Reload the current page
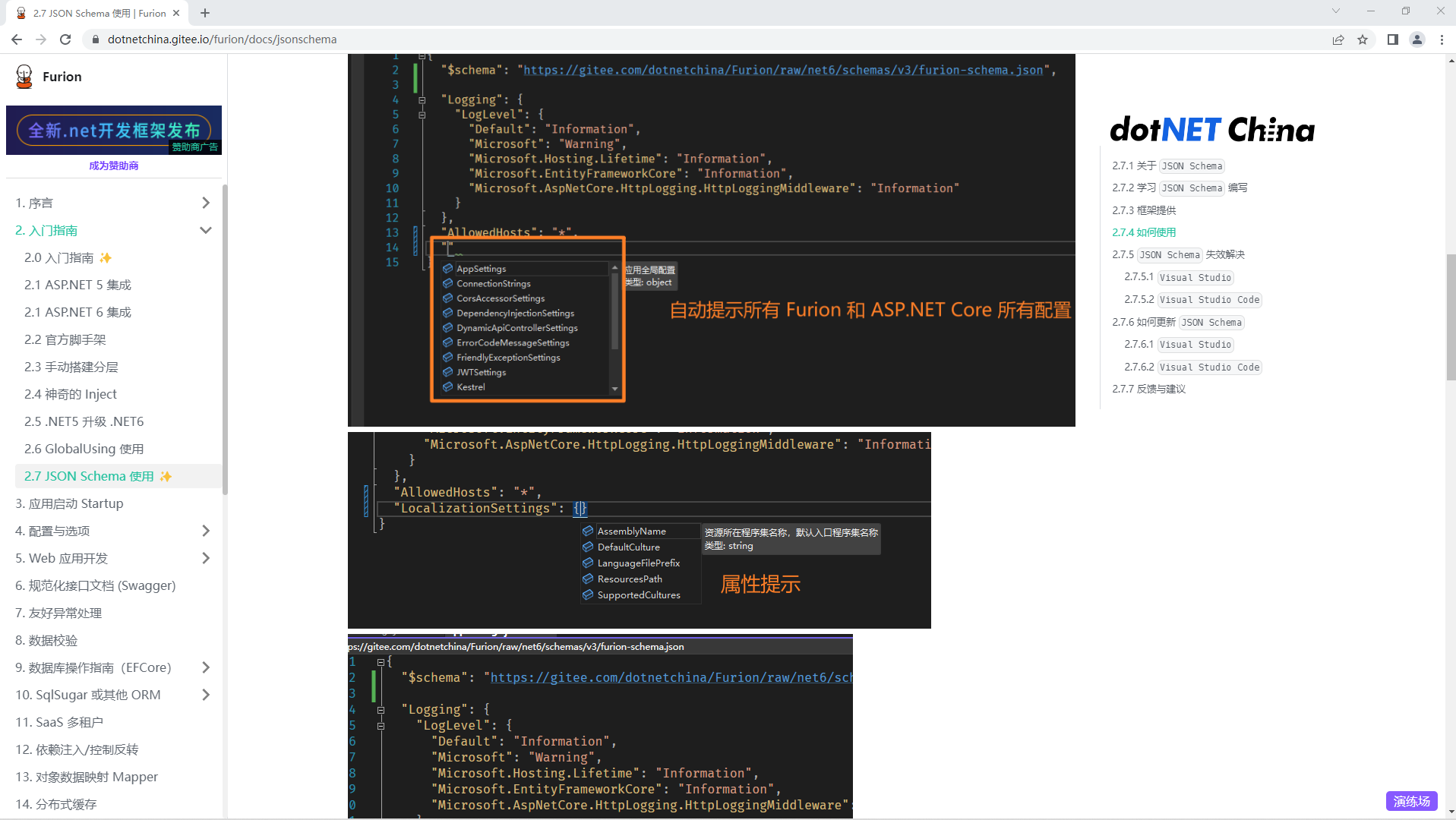The width and height of the screenshot is (1456, 820). point(65,39)
